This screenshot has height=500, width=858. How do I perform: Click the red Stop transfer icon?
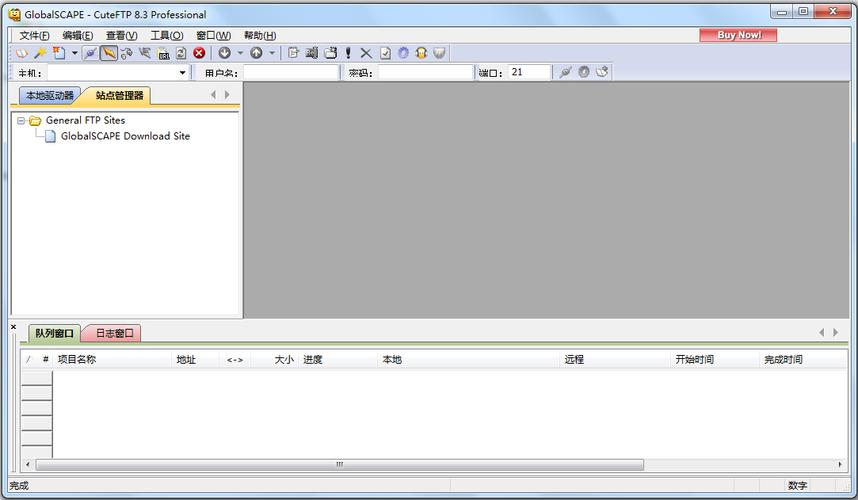pyautogui.click(x=199, y=53)
